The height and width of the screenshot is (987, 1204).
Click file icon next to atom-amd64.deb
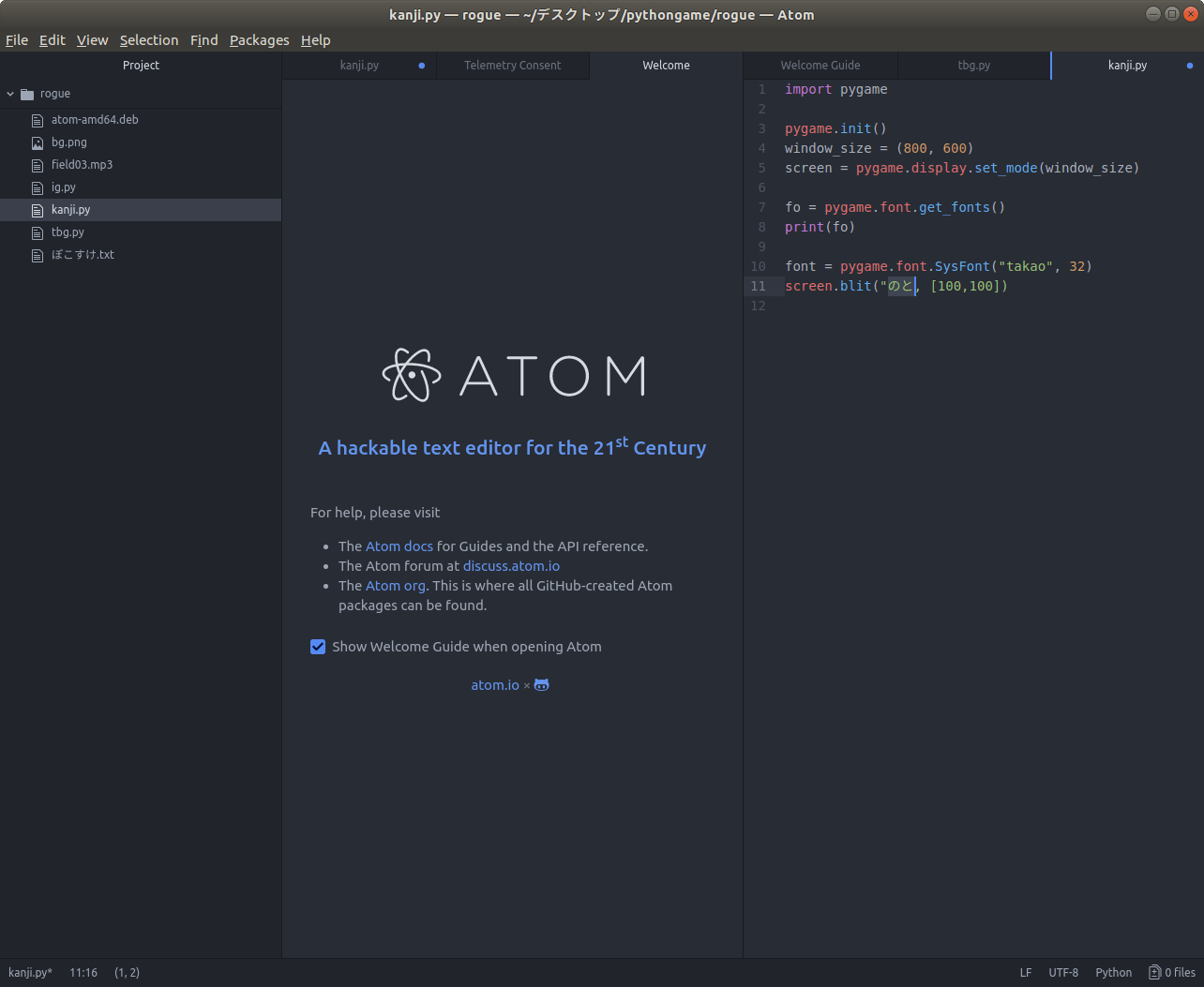point(38,120)
